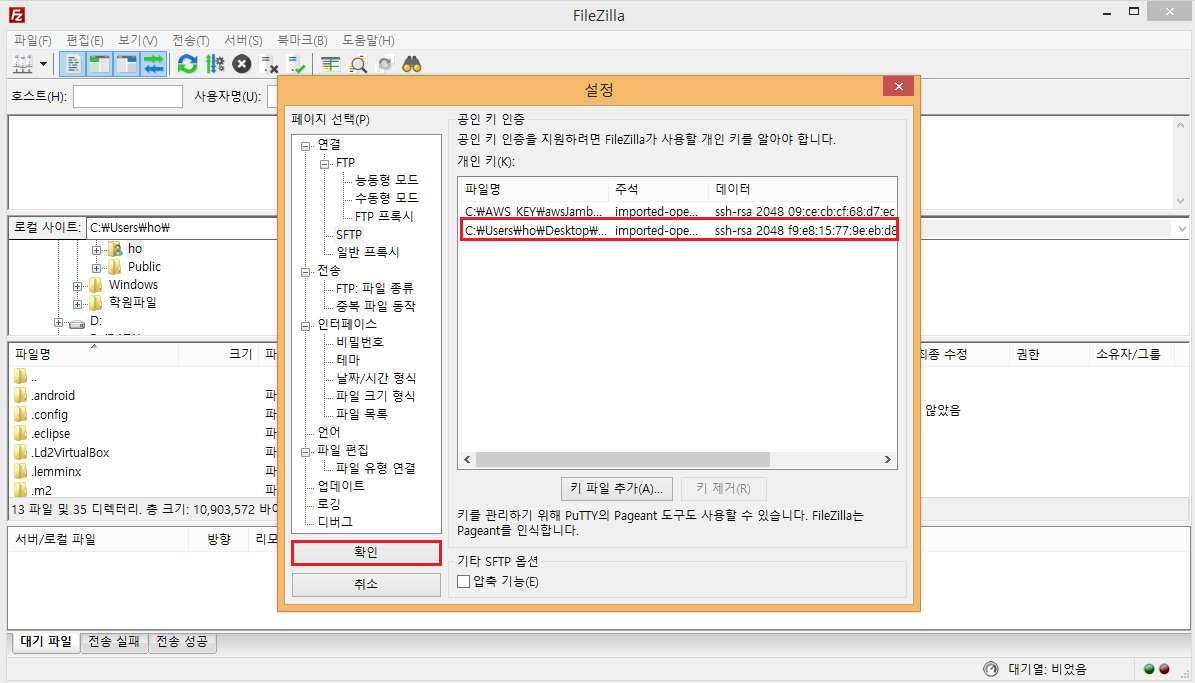The image size is (1195, 683).
Task: Toggle synchronized browsing icon
Action: tap(385, 64)
